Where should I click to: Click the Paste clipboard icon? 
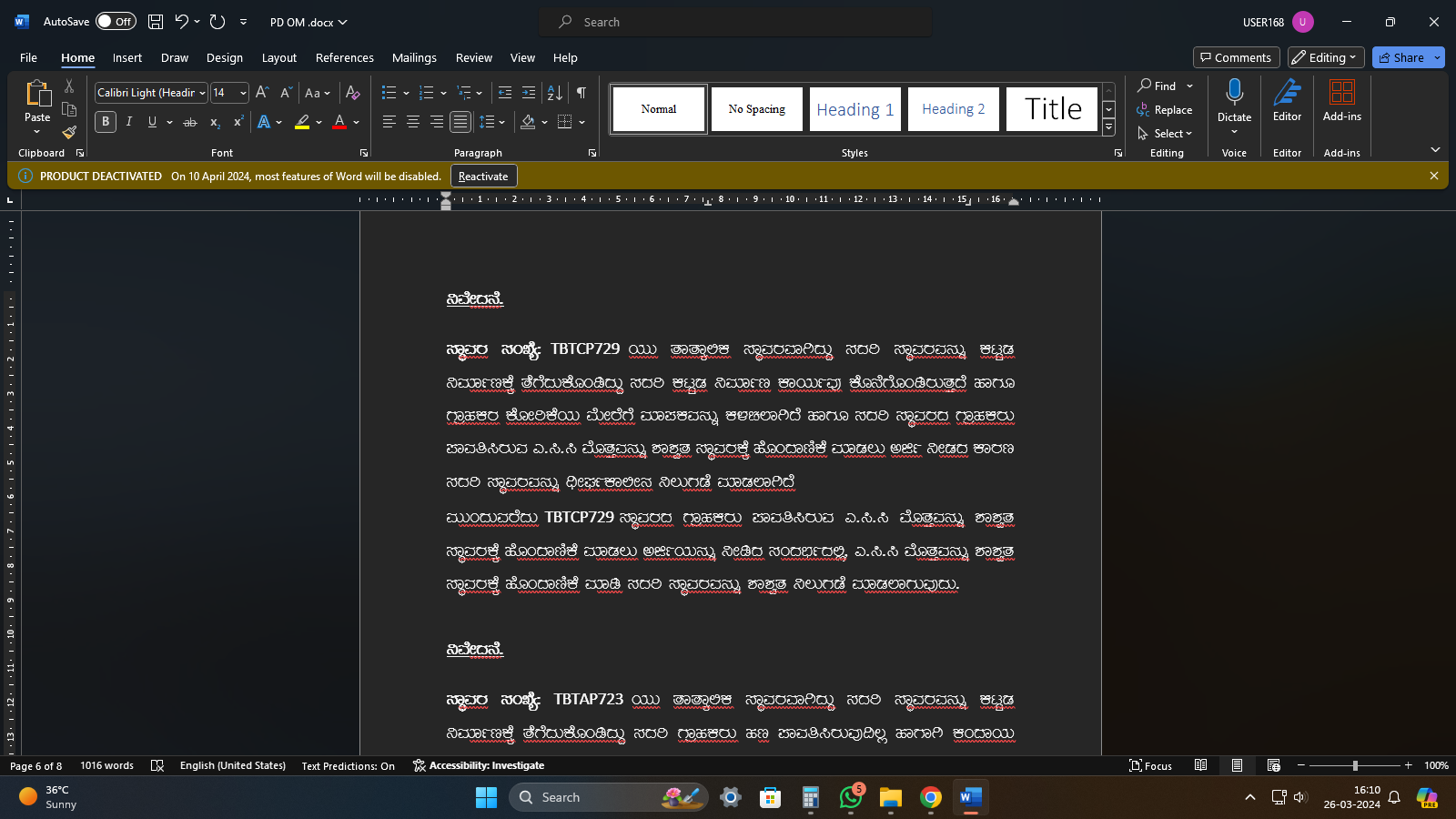pyautogui.click(x=37, y=95)
